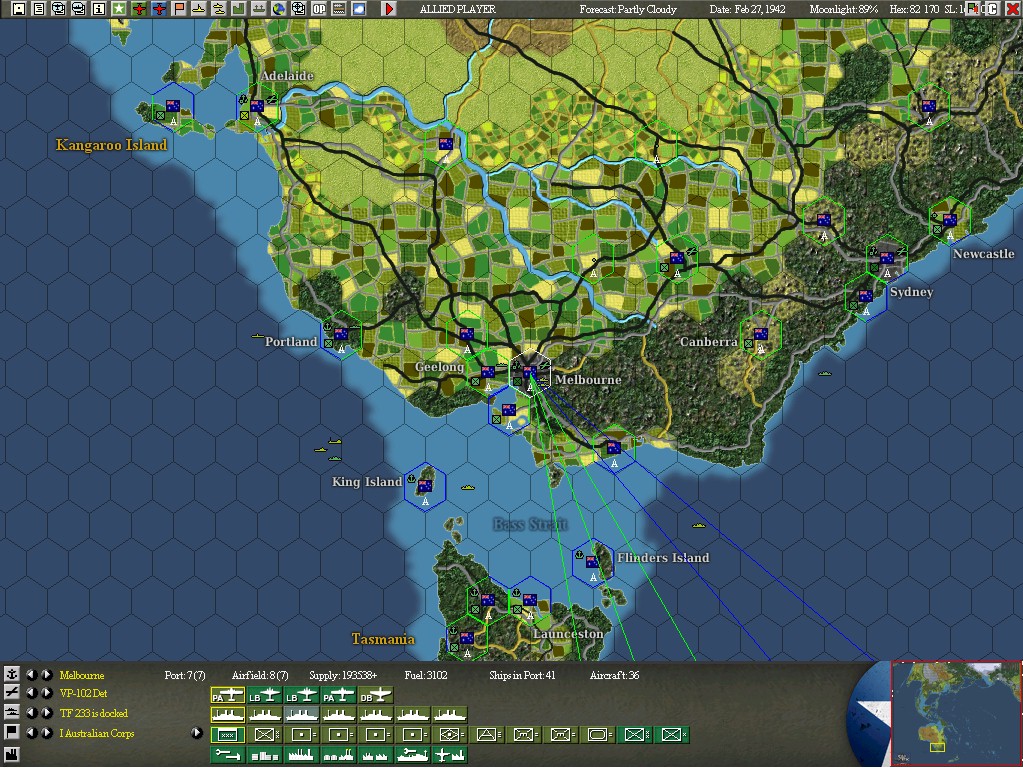
Task: Click 'Forecast: Partly Cloudy' in top bar
Action: coord(628,9)
